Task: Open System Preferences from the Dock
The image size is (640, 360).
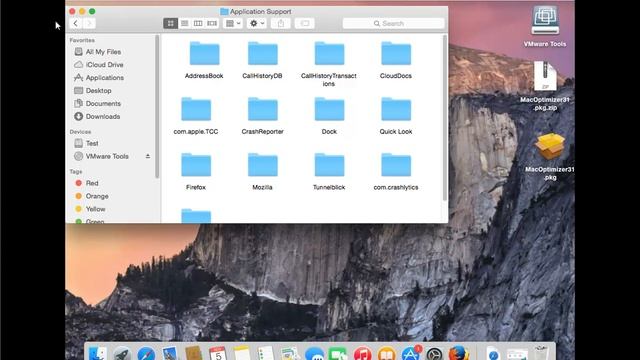Action: point(434,353)
